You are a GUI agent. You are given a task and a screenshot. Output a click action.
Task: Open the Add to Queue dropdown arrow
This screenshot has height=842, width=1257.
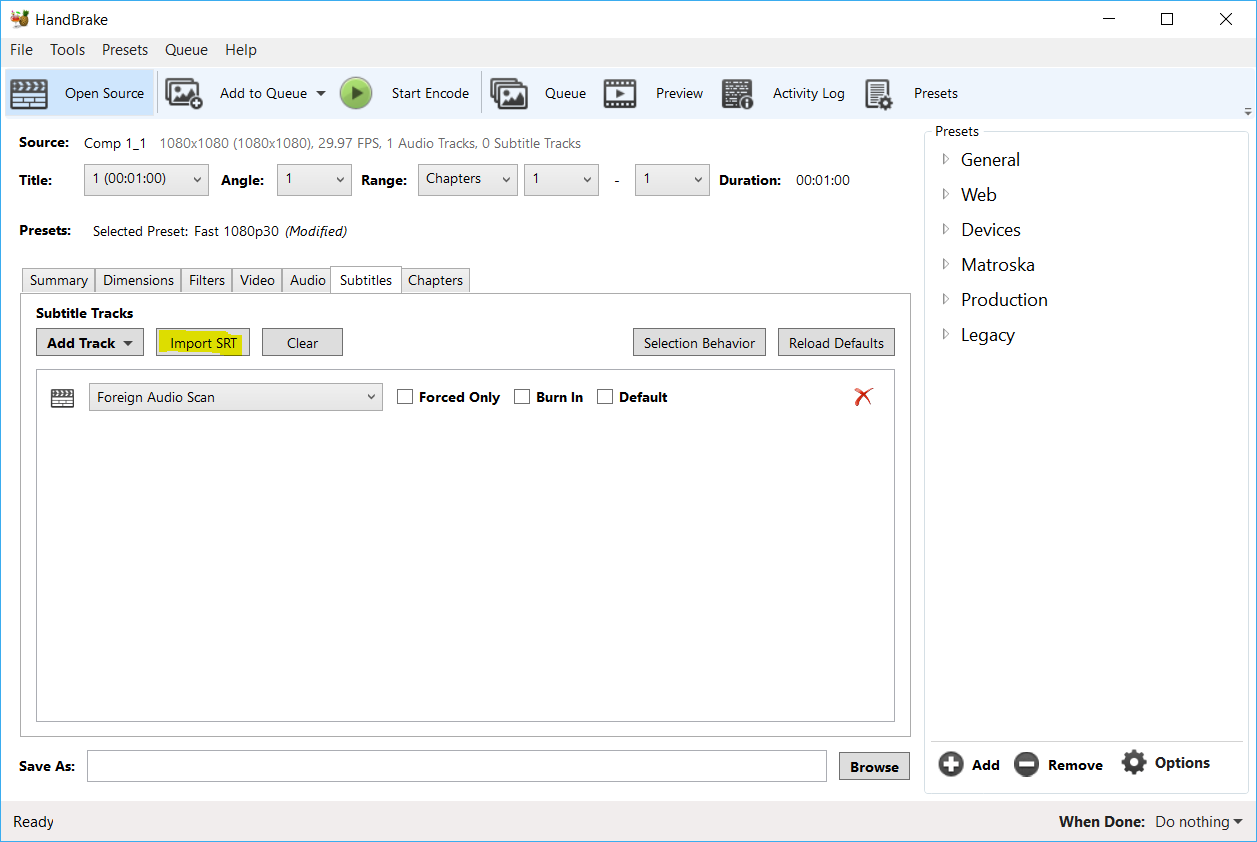321,94
